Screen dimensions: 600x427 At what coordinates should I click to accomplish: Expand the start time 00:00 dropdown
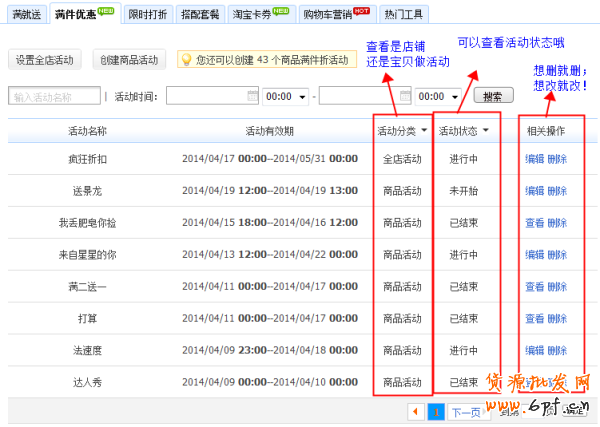coord(285,97)
